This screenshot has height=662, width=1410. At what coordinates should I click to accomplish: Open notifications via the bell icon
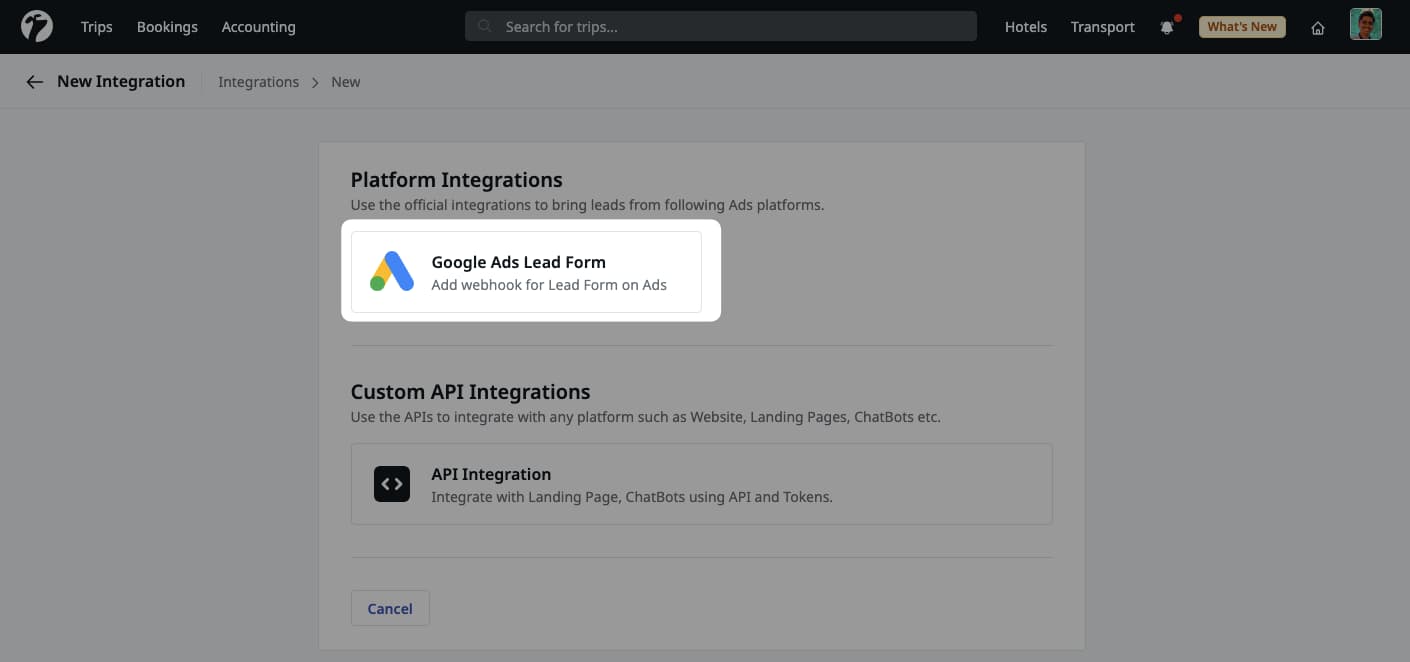pyautogui.click(x=1167, y=27)
